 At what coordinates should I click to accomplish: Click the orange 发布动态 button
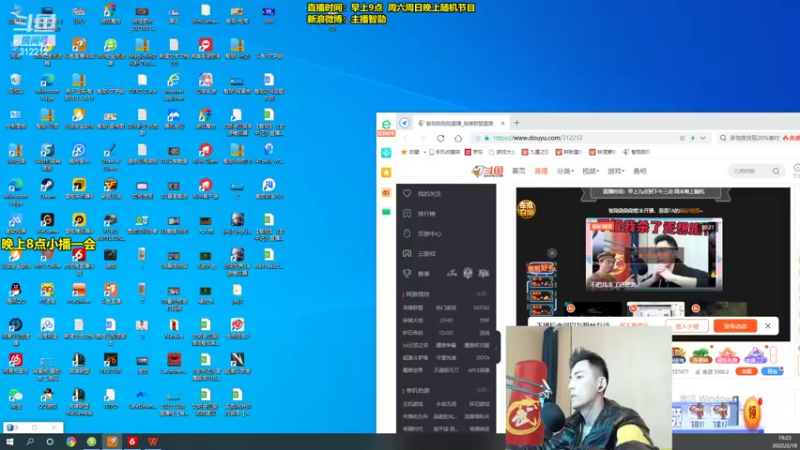click(735, 326)
